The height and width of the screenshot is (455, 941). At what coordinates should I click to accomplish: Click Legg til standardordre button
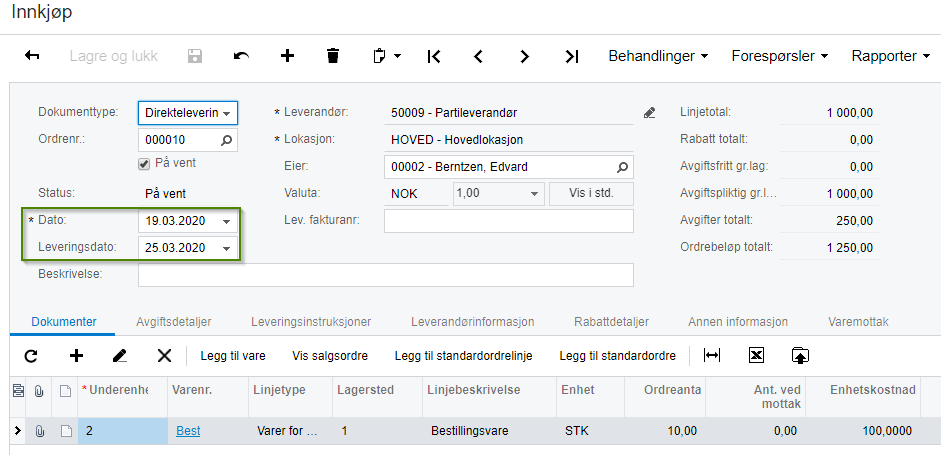(618, 356)
